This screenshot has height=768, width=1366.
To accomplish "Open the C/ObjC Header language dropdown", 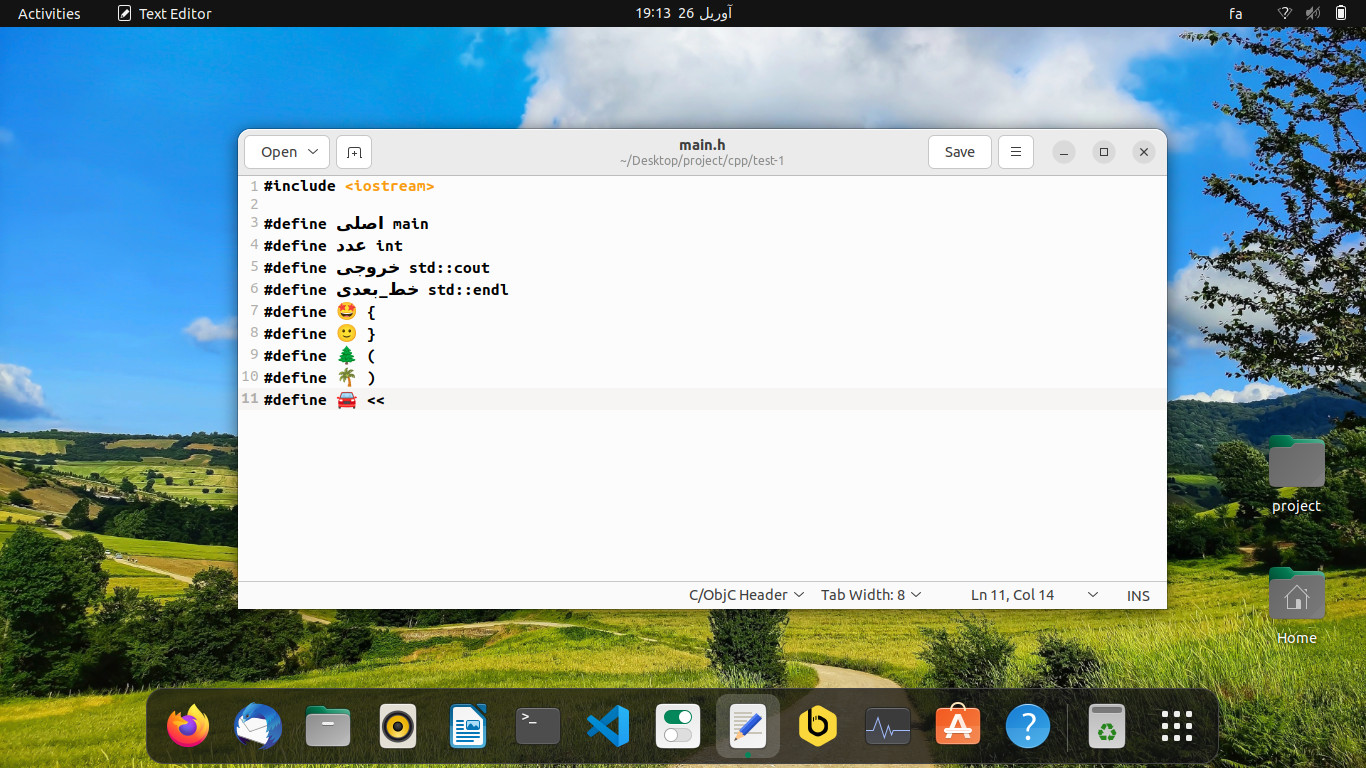I will [x=746, y=595].
